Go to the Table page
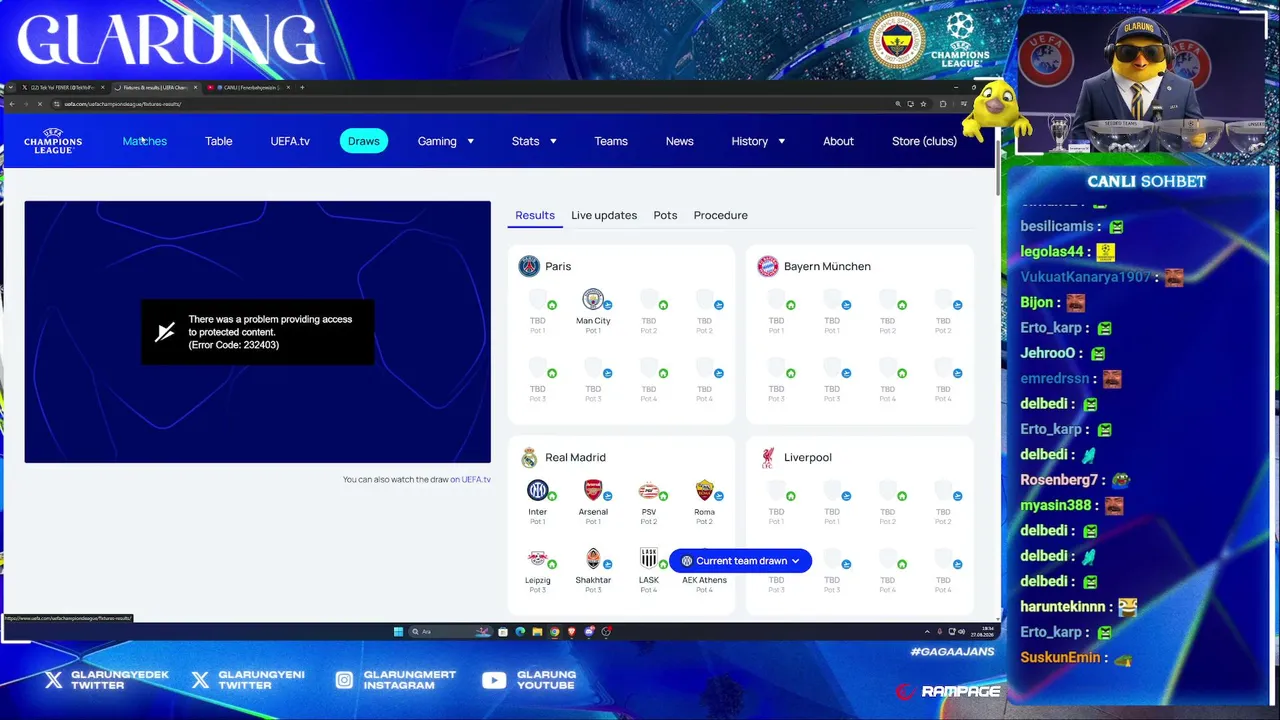Viewport: 1280px width, 720px height. pyautogui.click(x=219, y=141)
